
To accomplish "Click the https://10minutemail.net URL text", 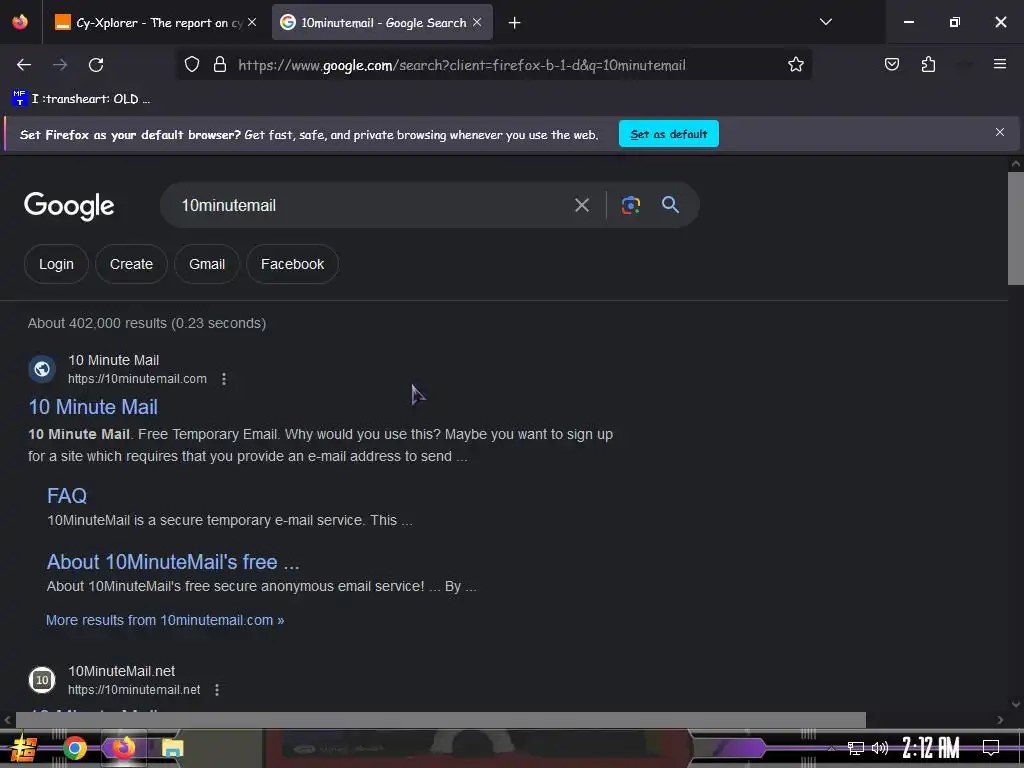I will click(x=134, y=690).
